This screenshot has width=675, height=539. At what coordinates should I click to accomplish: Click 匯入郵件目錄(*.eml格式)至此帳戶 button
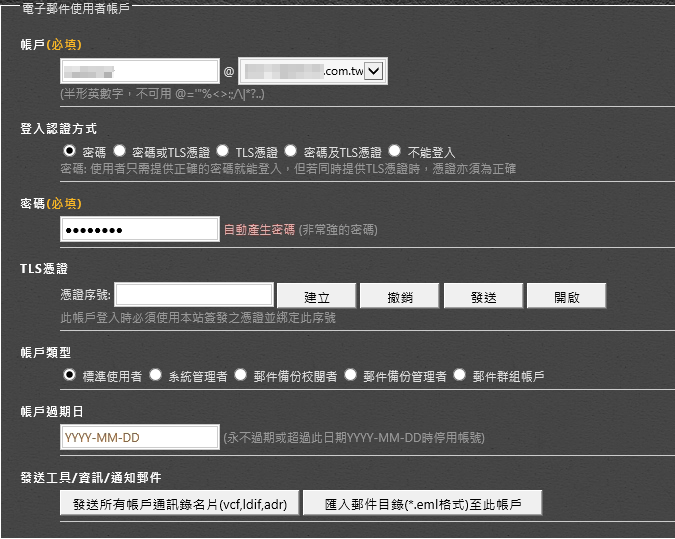click(x=422, y=504)
